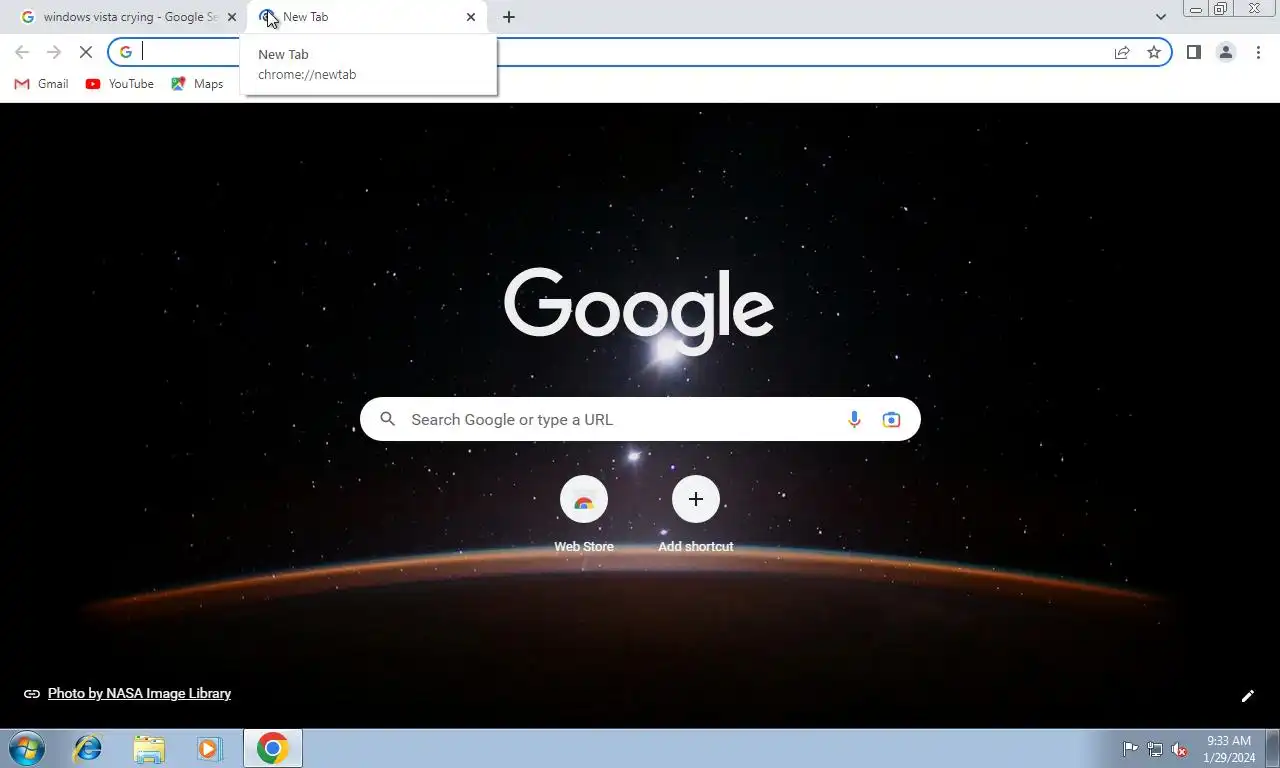Open a new tab with the plus button
This screenshot has height=768, width=1280.
coord(509,17)
